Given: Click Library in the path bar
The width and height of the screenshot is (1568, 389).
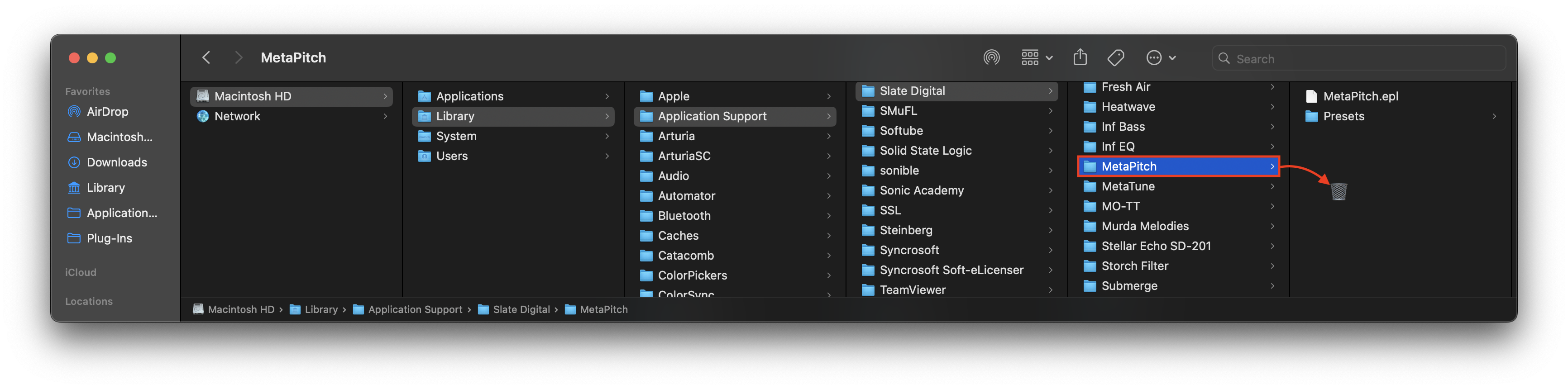Looking at the screenshot, I should (x=314, y=309).
